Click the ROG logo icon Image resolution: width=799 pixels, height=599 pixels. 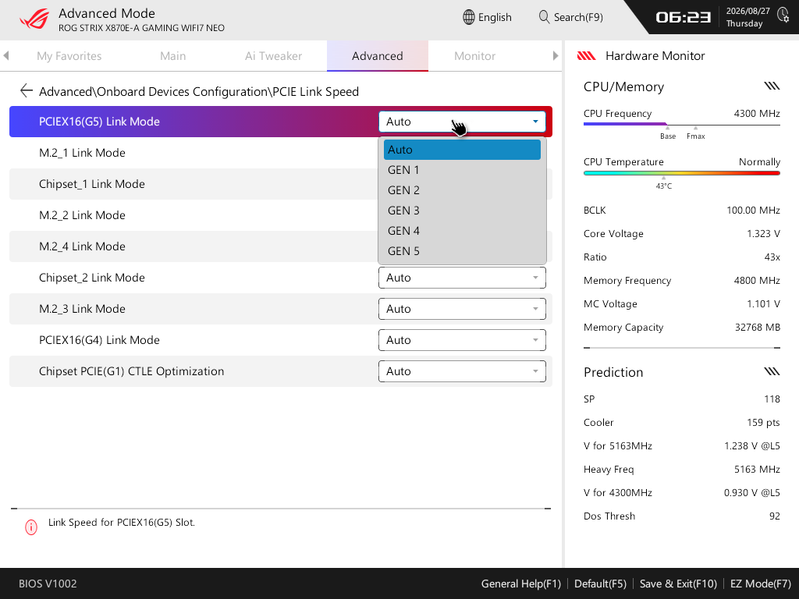(x=34, y=19)
